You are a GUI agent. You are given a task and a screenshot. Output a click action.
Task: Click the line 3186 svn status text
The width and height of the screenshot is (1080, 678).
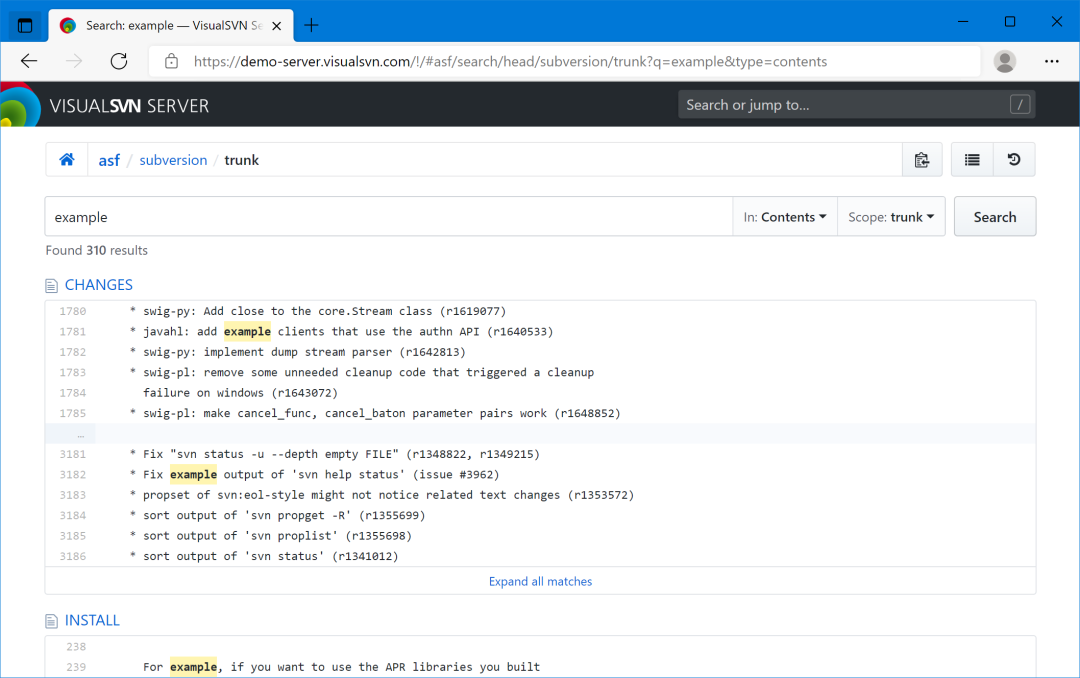[264, 556]
